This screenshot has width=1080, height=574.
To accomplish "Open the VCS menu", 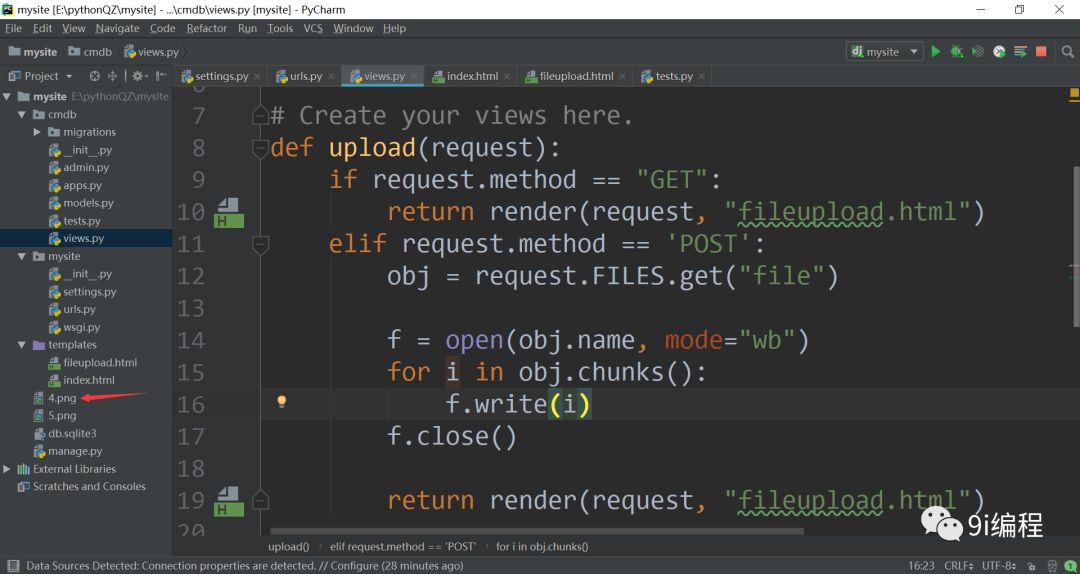I will (x=313, y=28).
